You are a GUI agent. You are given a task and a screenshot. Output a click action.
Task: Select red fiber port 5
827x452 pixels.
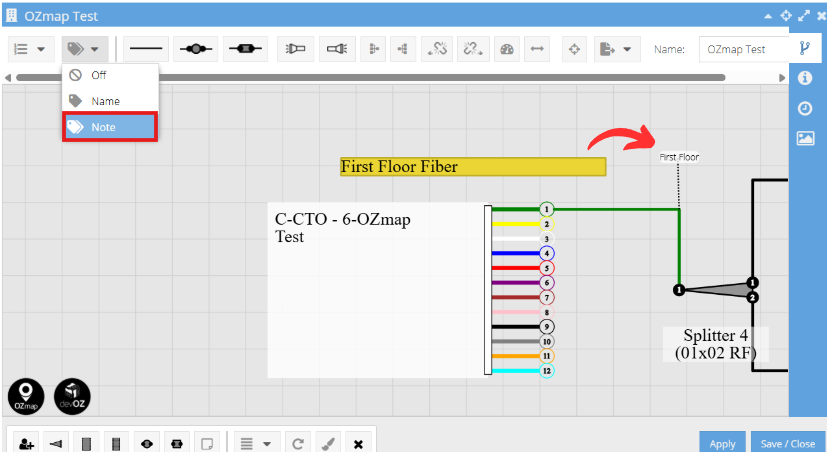547,268
